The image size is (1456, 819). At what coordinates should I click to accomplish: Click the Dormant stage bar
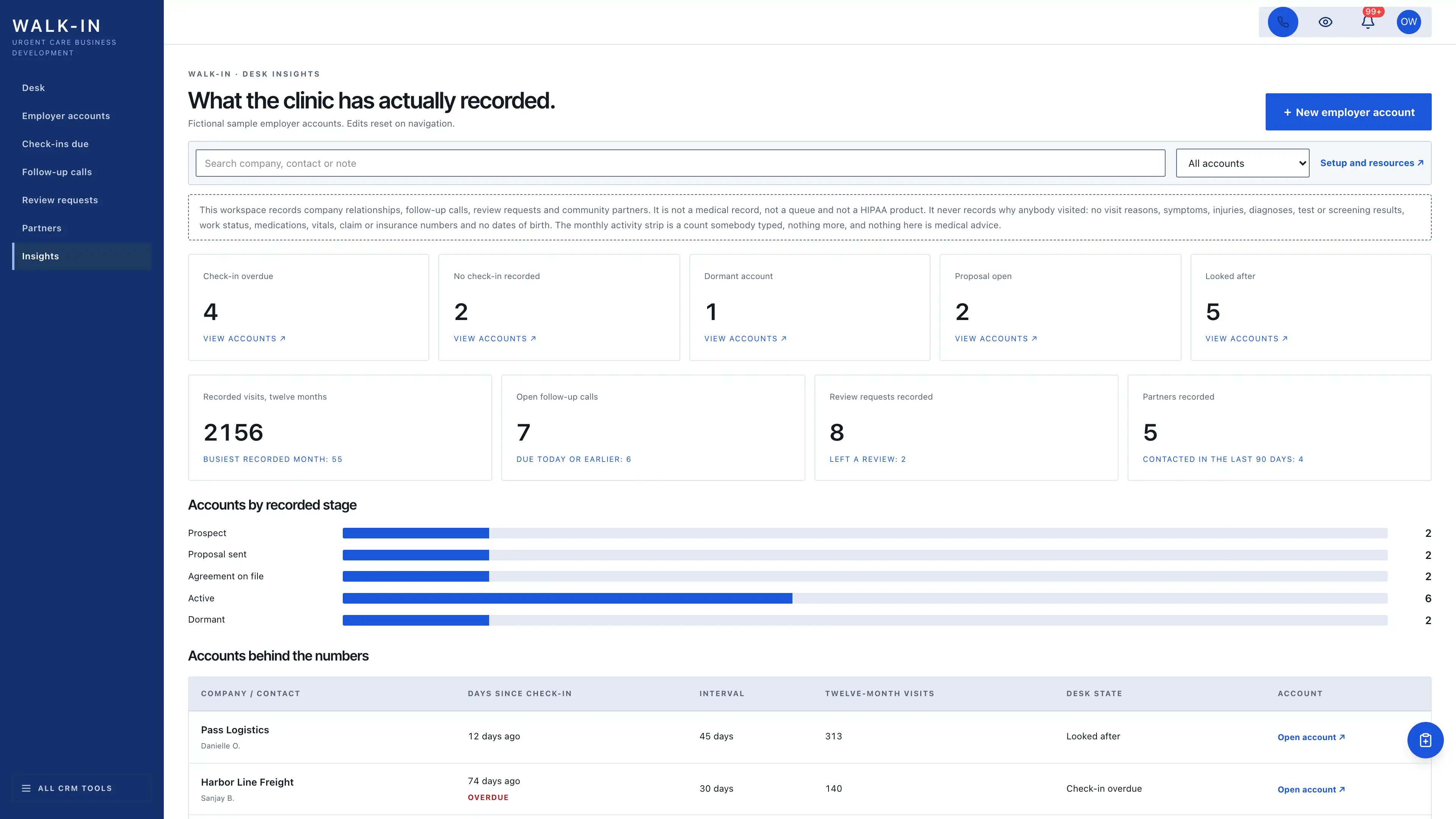click(865, 620)
